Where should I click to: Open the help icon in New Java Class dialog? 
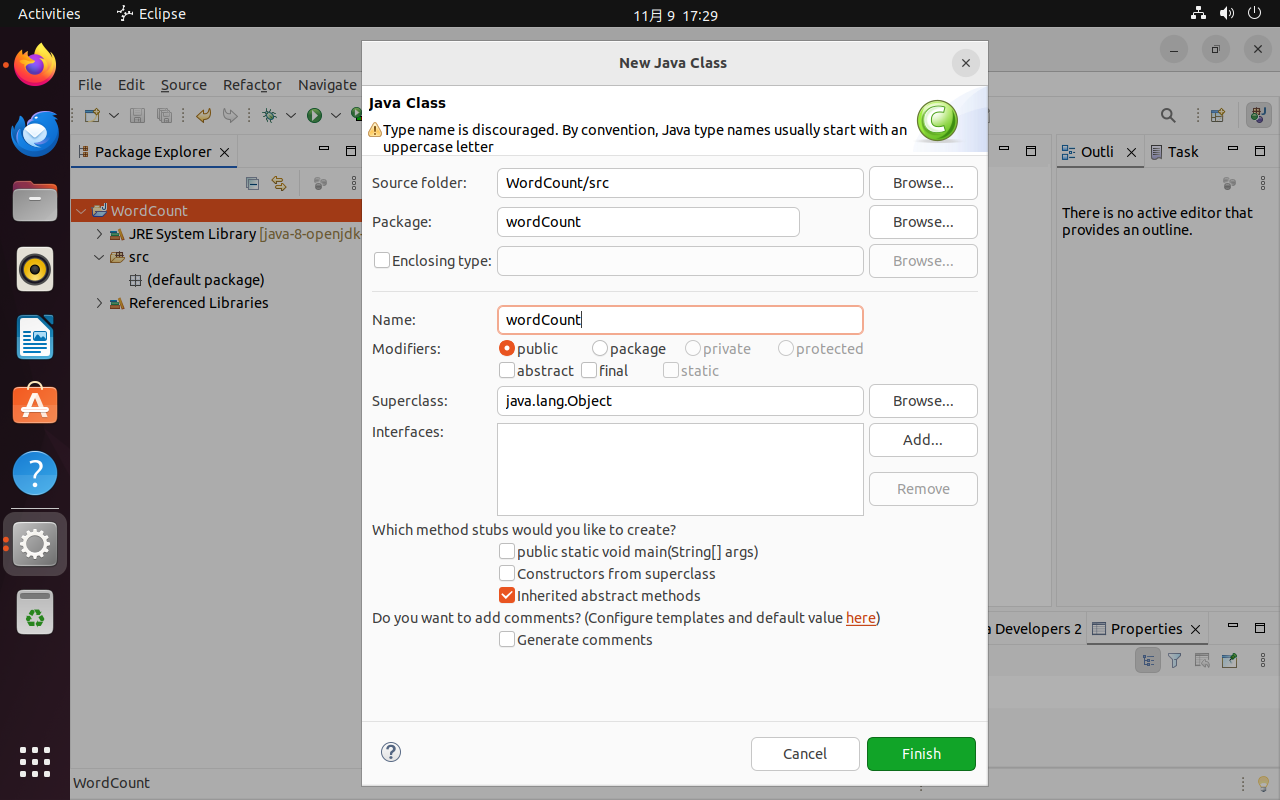[x=391, y=752]
